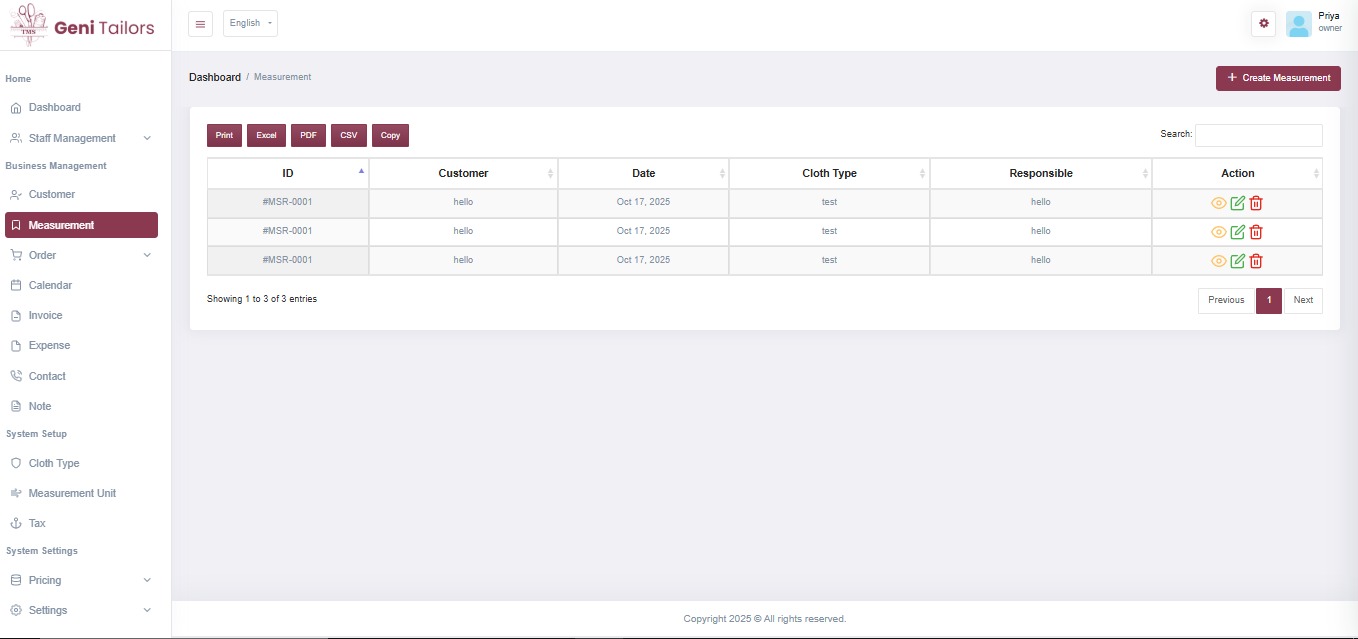Open Customer in the sidebar
Viewport: 1358px width, 639px height.
point(51,194)
